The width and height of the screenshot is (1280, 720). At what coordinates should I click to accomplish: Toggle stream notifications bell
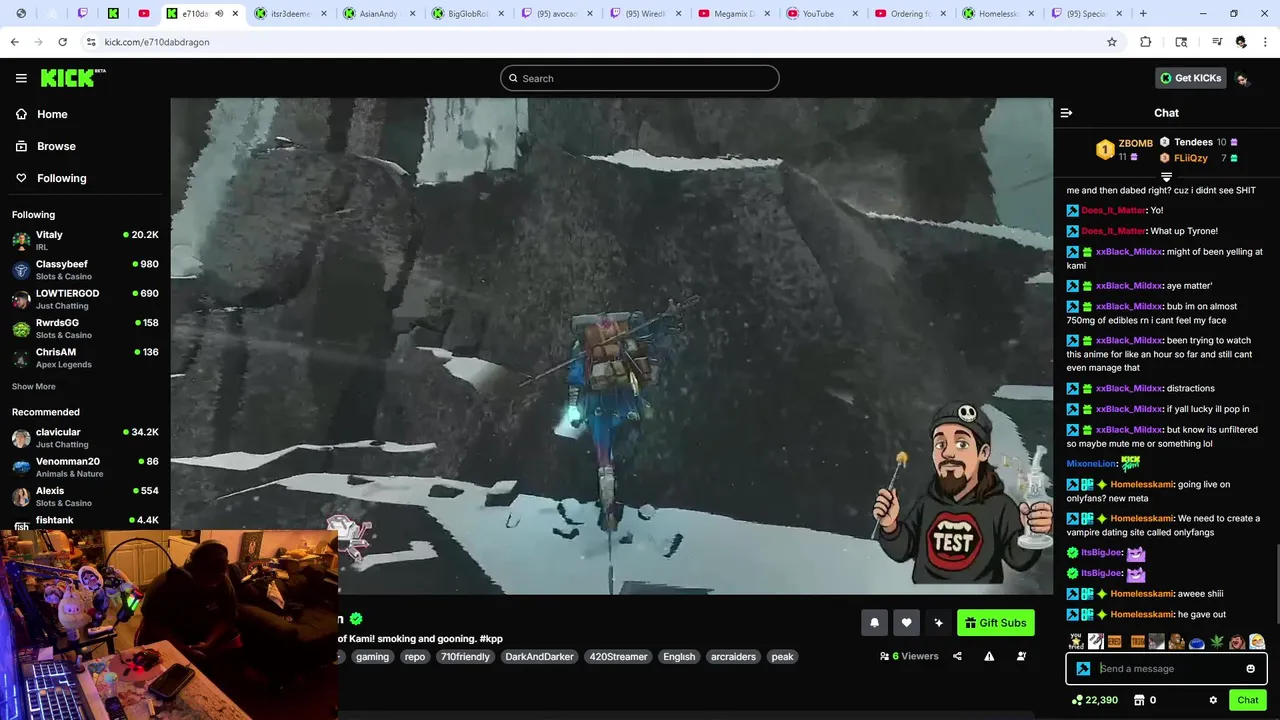click(874, 623)
